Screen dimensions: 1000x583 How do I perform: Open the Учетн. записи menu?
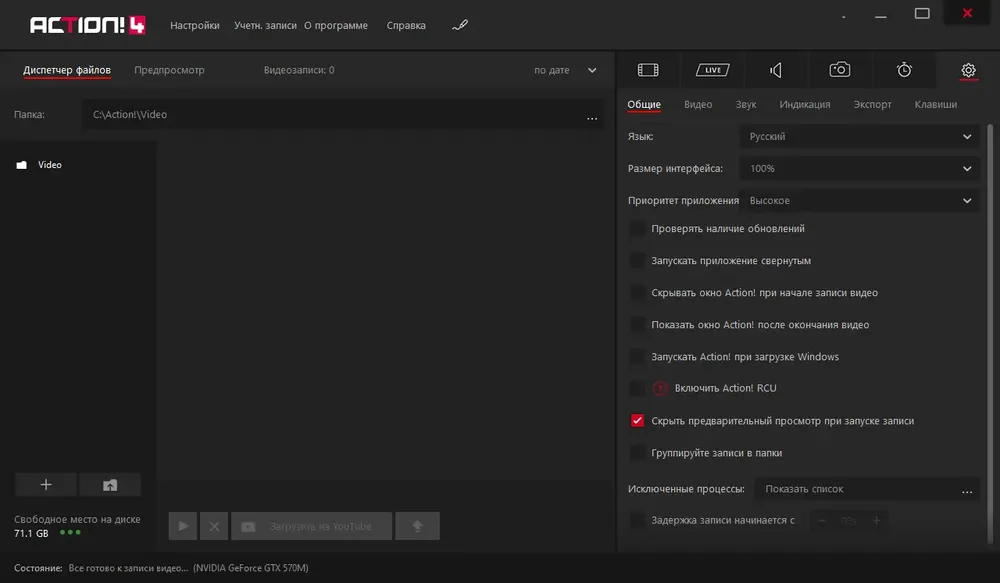(265, 26)
